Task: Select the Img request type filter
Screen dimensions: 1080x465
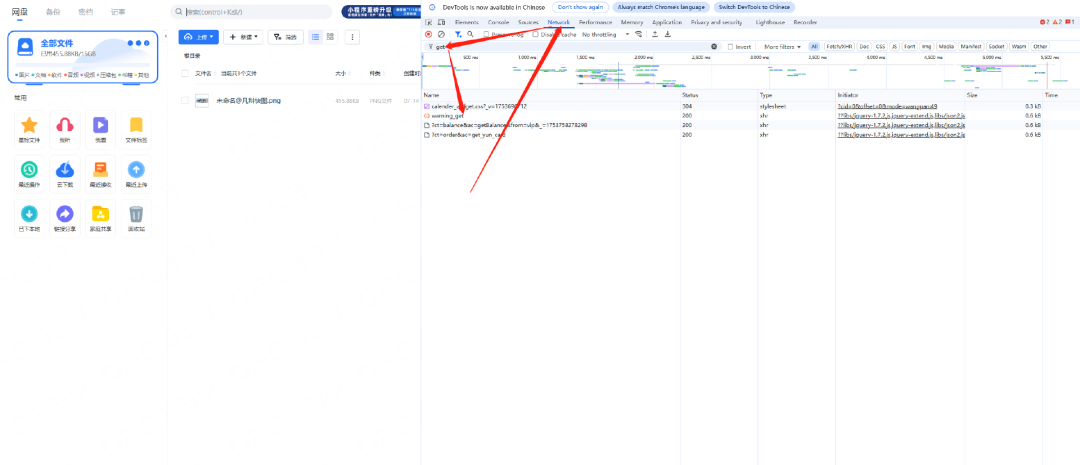Action: coord(926,47)
